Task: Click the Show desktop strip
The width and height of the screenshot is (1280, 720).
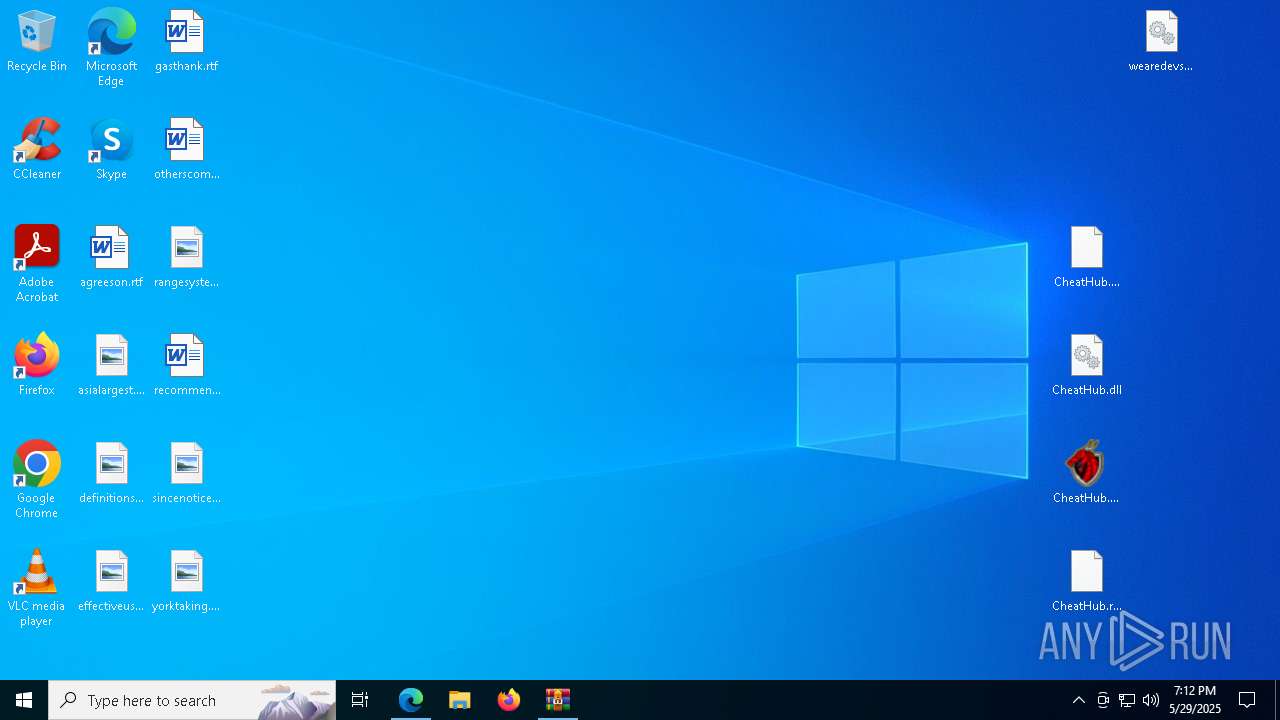Action: (x=1277, y=700)
